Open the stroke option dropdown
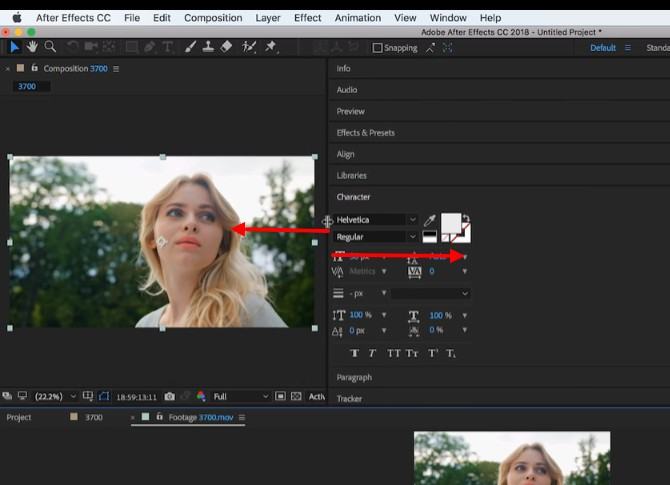Screen dimensions: 670x485 click(430, 293)
